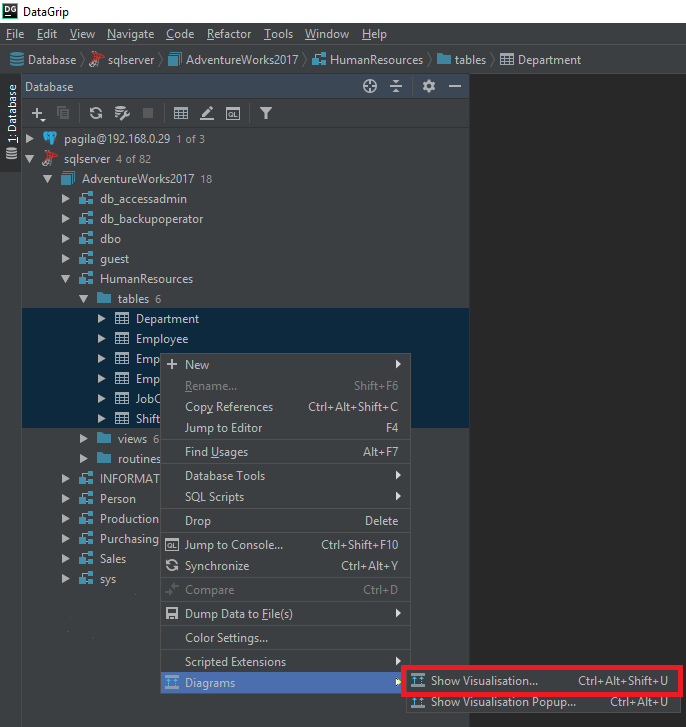Screen dimensions: 686x727
Task: Open Data Source Properties wrench icon
Action: tap(122, 114)
